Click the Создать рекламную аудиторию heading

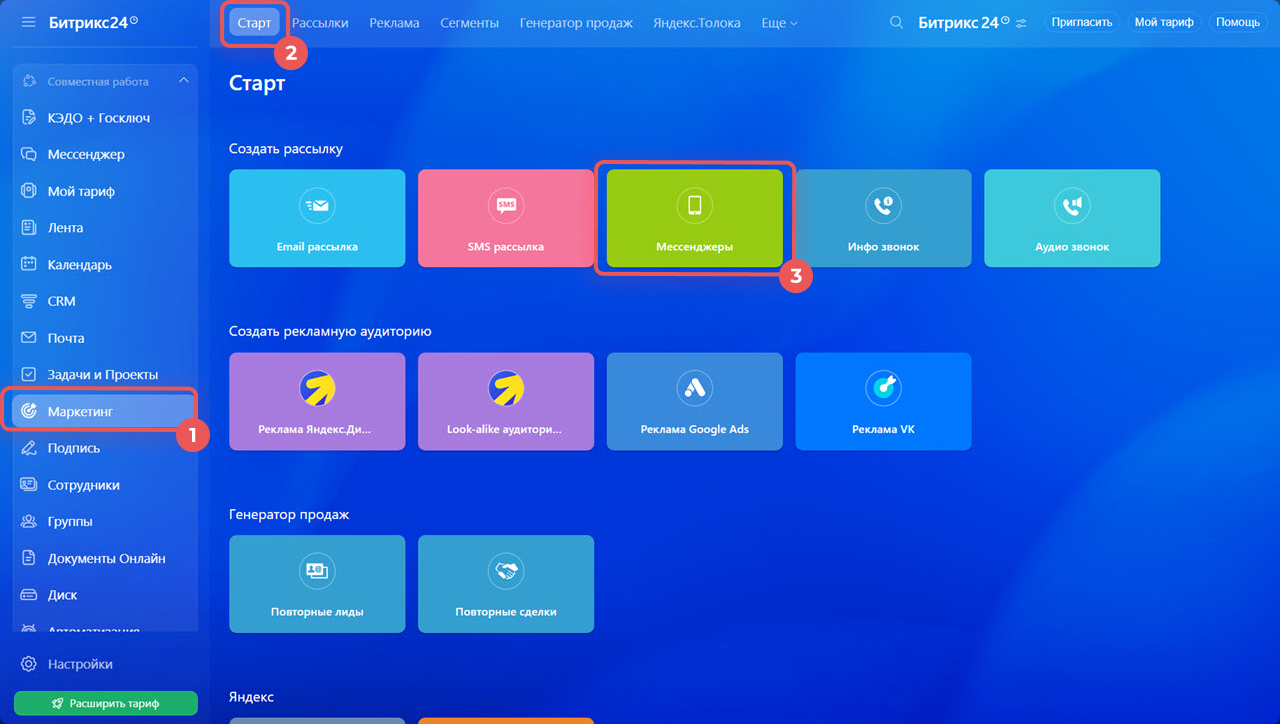point(330,331)
